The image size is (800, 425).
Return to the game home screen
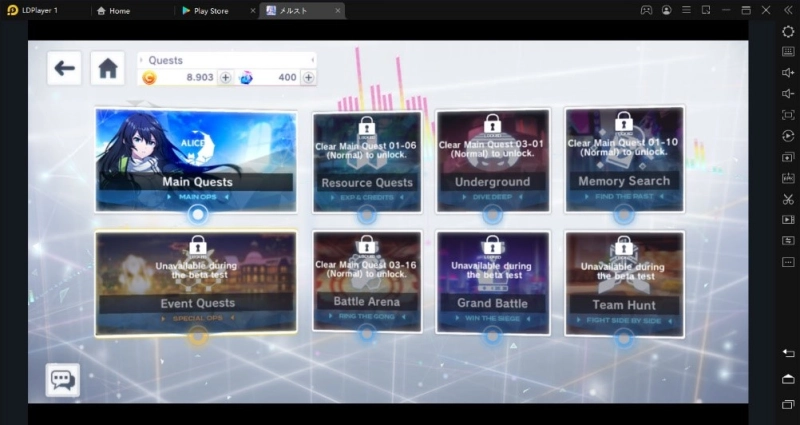click(108, 68)
